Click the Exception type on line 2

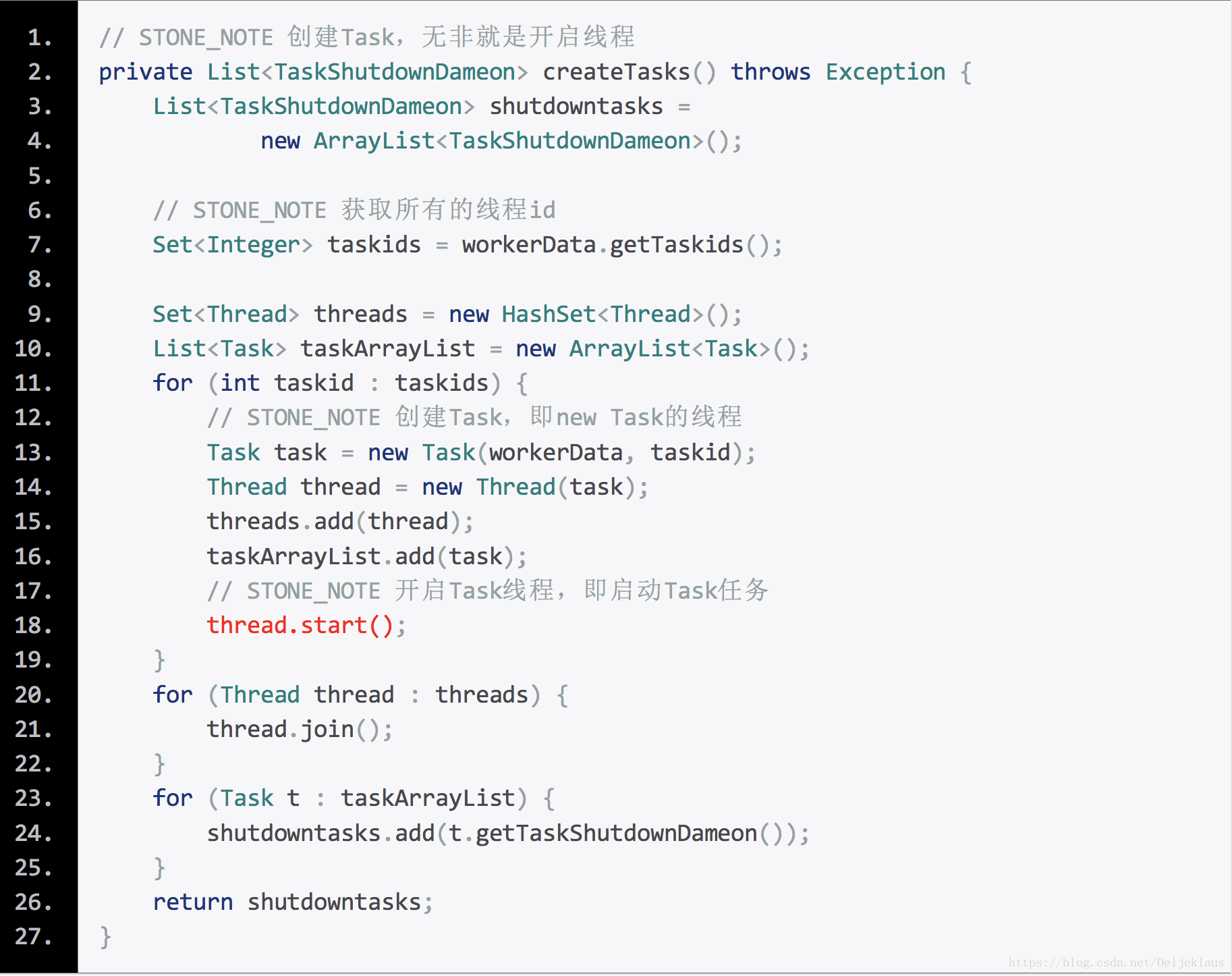(x=885, y=72)
